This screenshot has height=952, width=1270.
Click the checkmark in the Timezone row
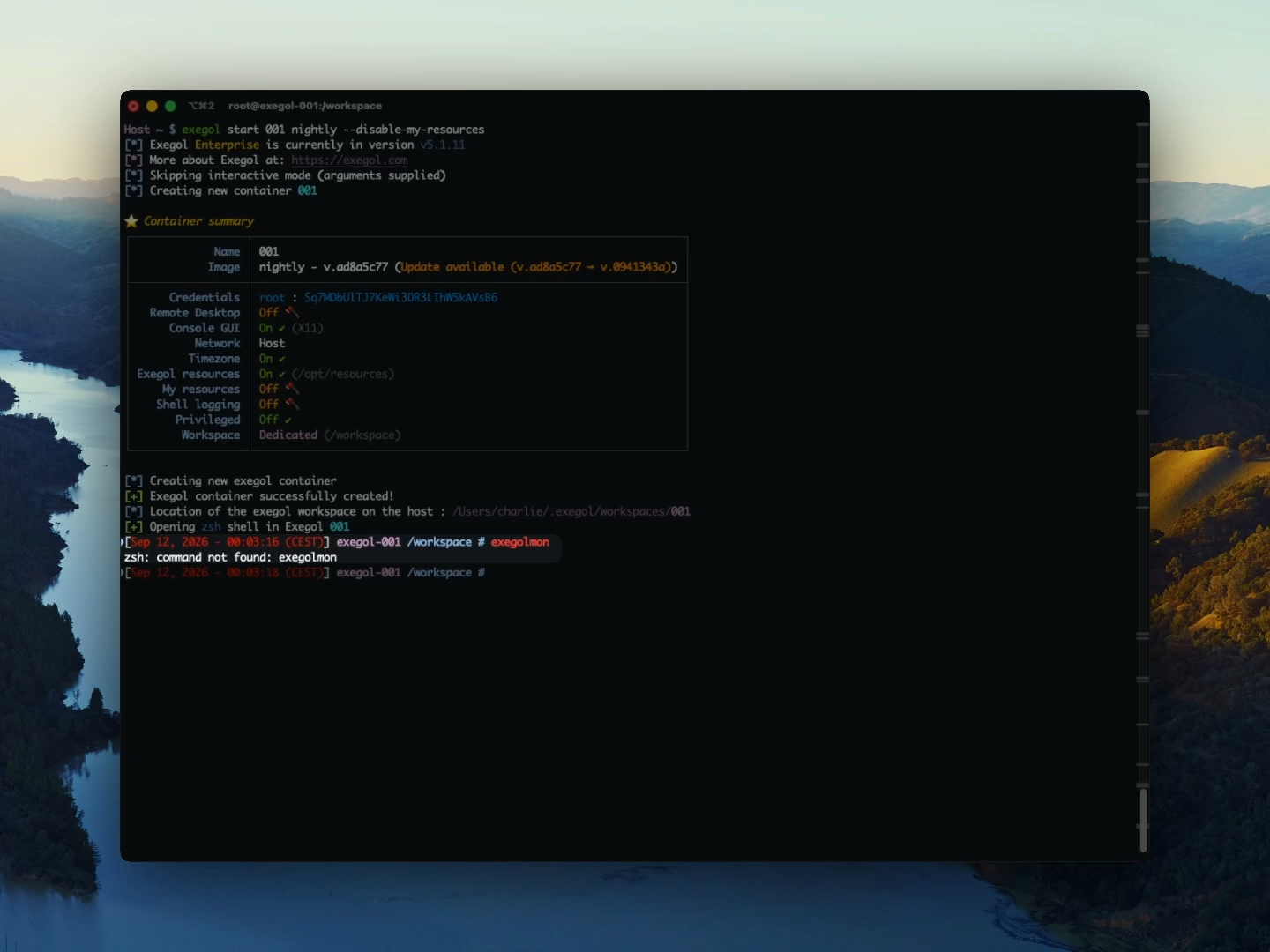click(281, 359)
